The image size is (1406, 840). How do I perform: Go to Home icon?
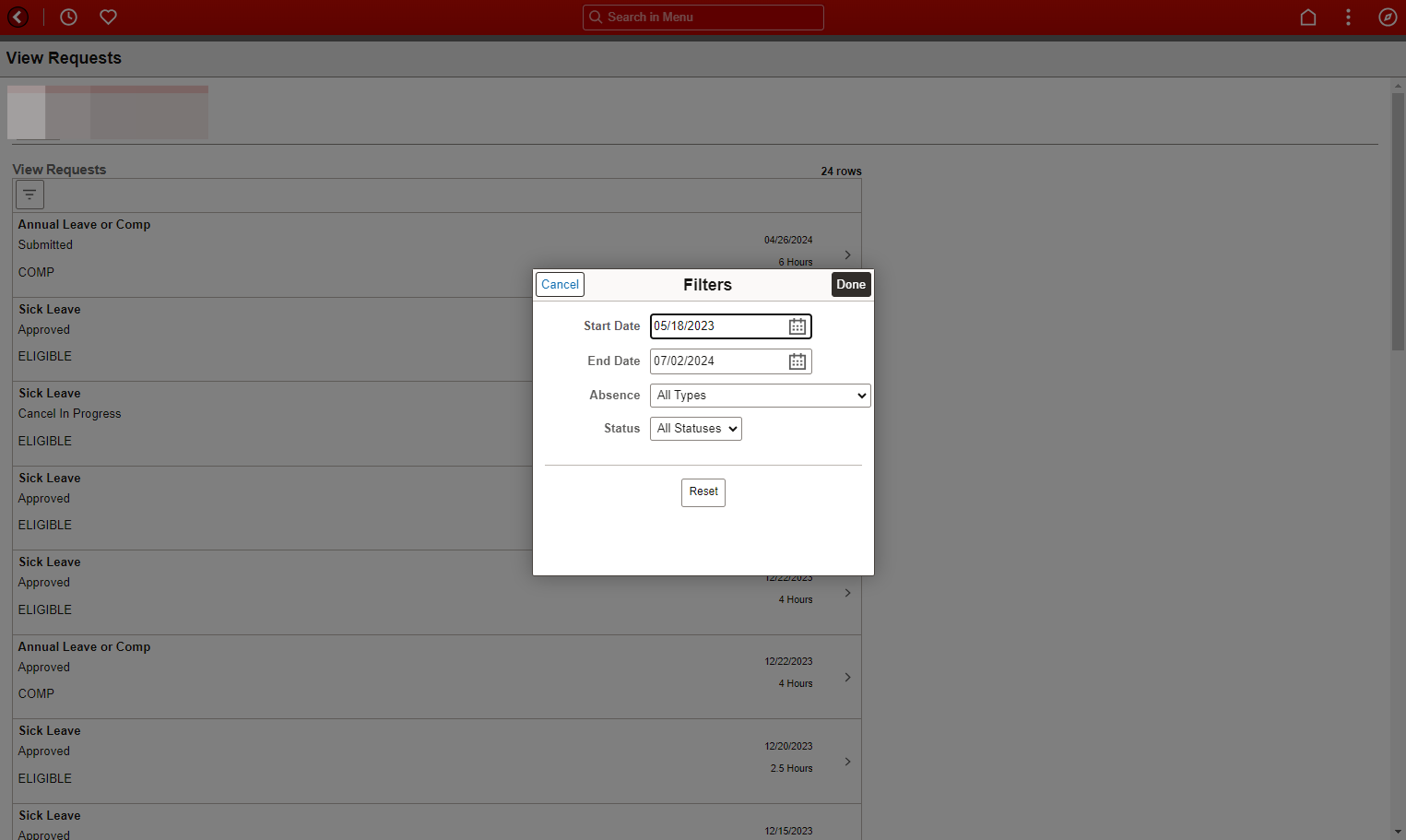tap(1307, 17)
